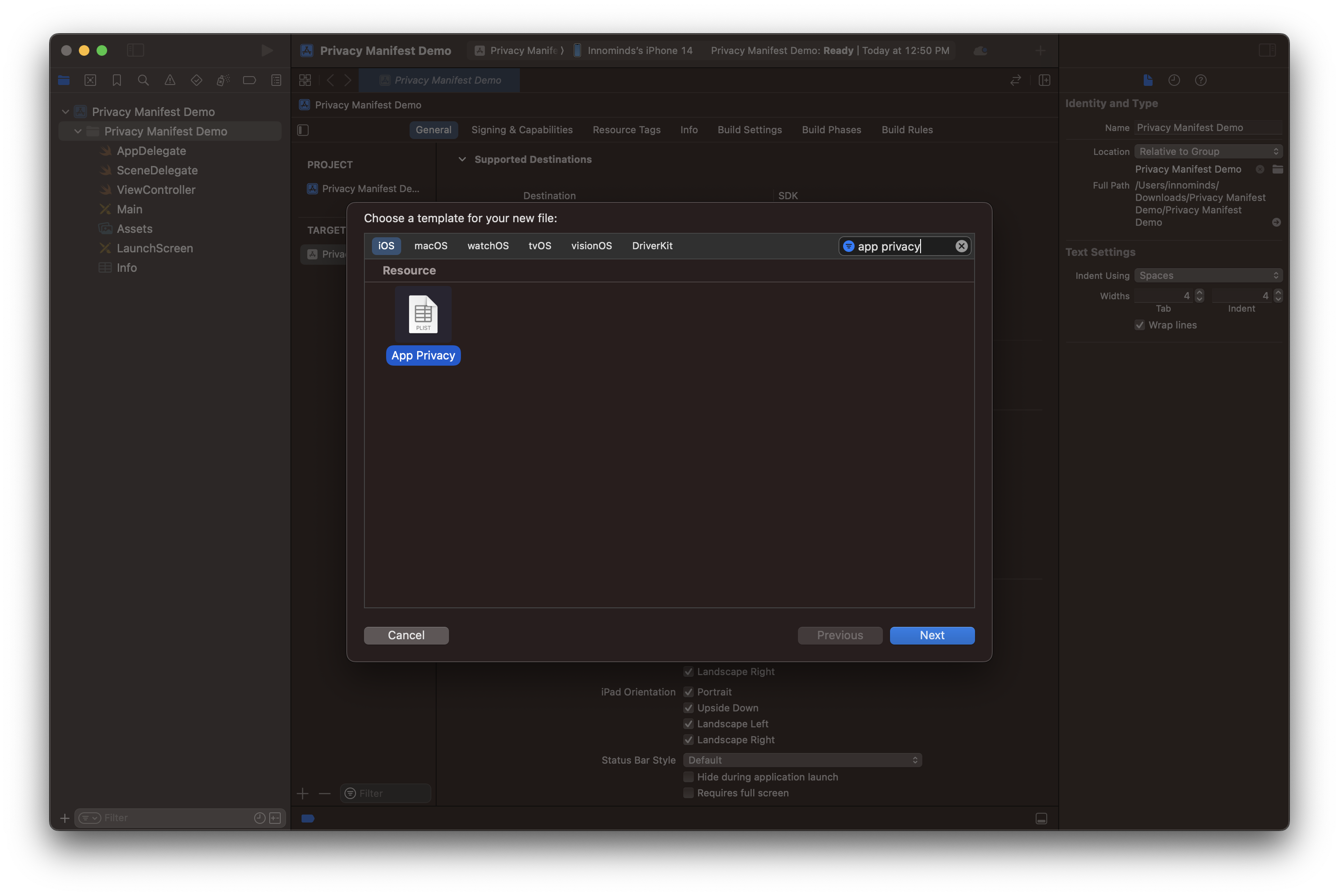Screen dimensions: 1339x896
Task: Increment the Tab width stepper
Action: pyautogui.click(x=1200, y=293)
